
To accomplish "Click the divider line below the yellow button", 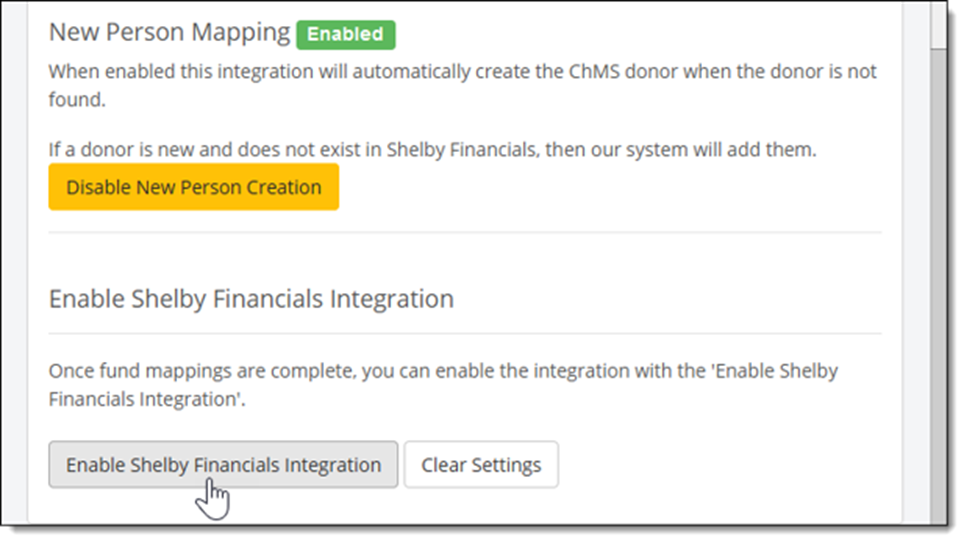I will tap(465, 232).
